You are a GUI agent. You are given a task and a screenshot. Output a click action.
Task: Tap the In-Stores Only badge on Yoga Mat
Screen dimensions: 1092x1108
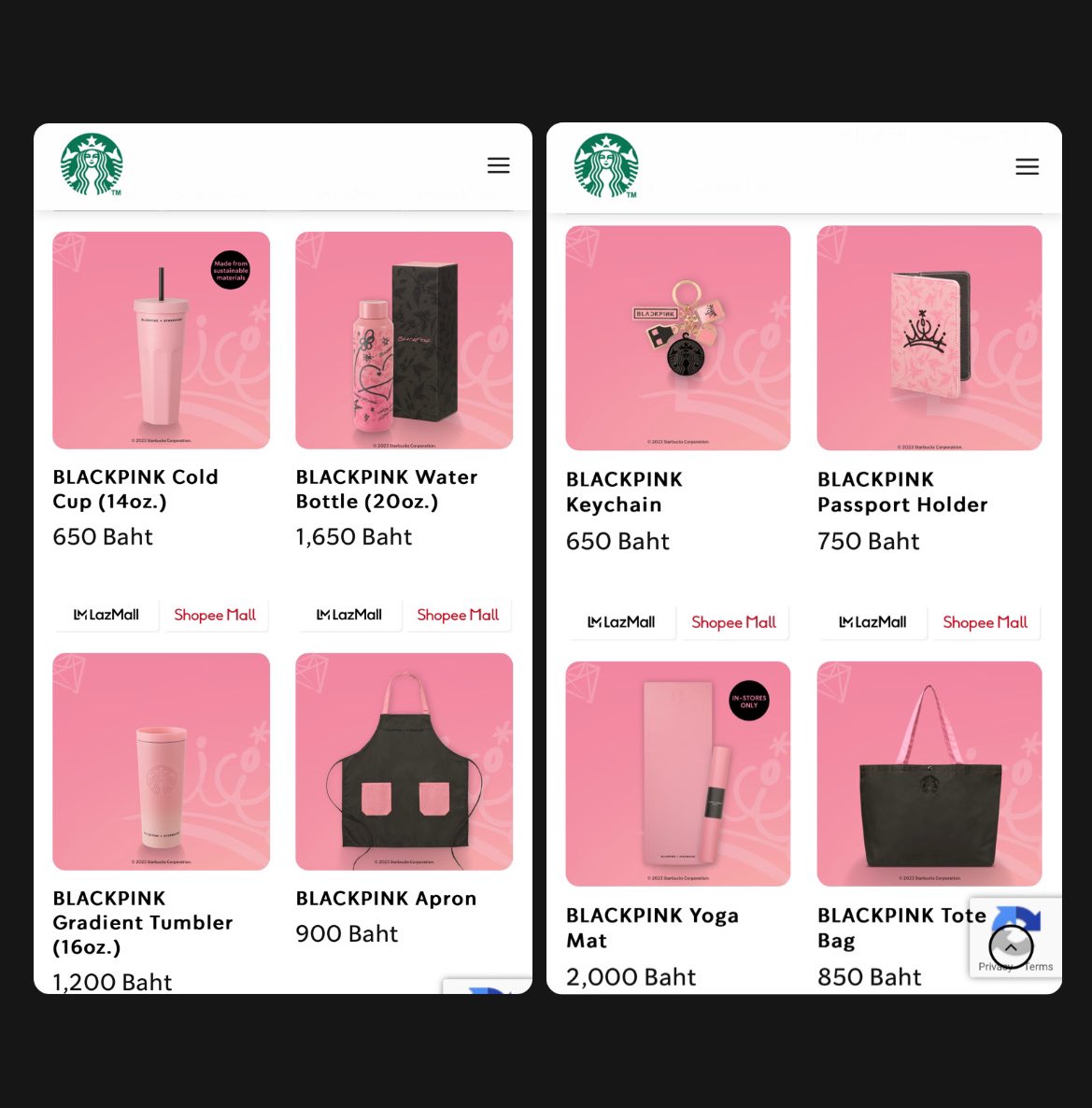(x=749, y=701)
